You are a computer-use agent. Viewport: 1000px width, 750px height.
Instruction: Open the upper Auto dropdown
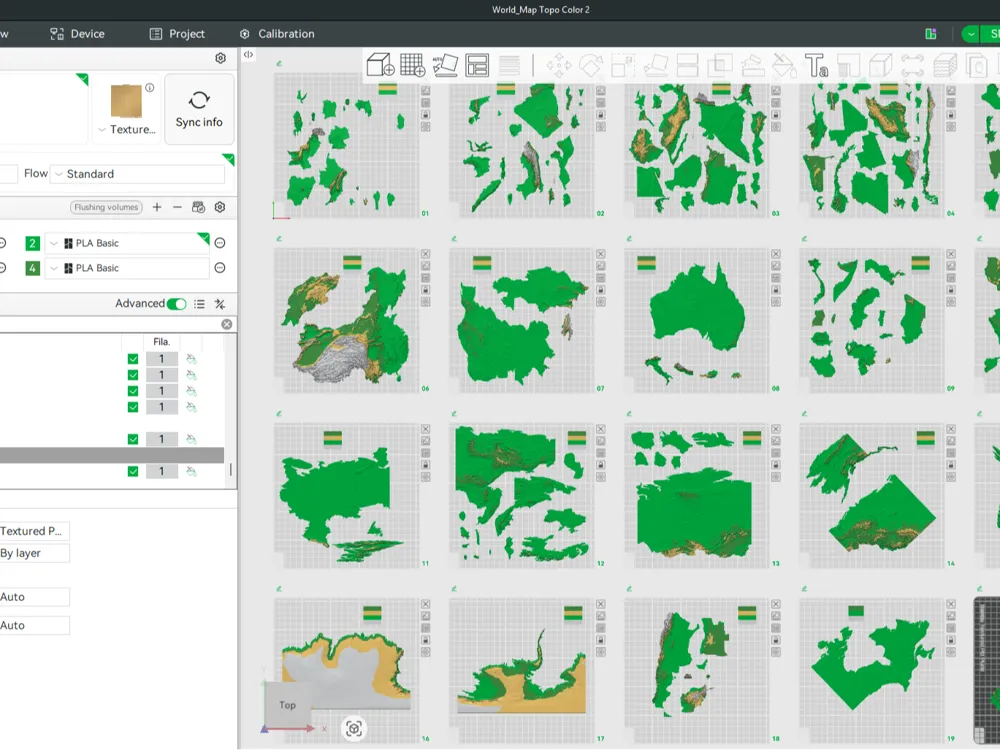coord(34,597)
